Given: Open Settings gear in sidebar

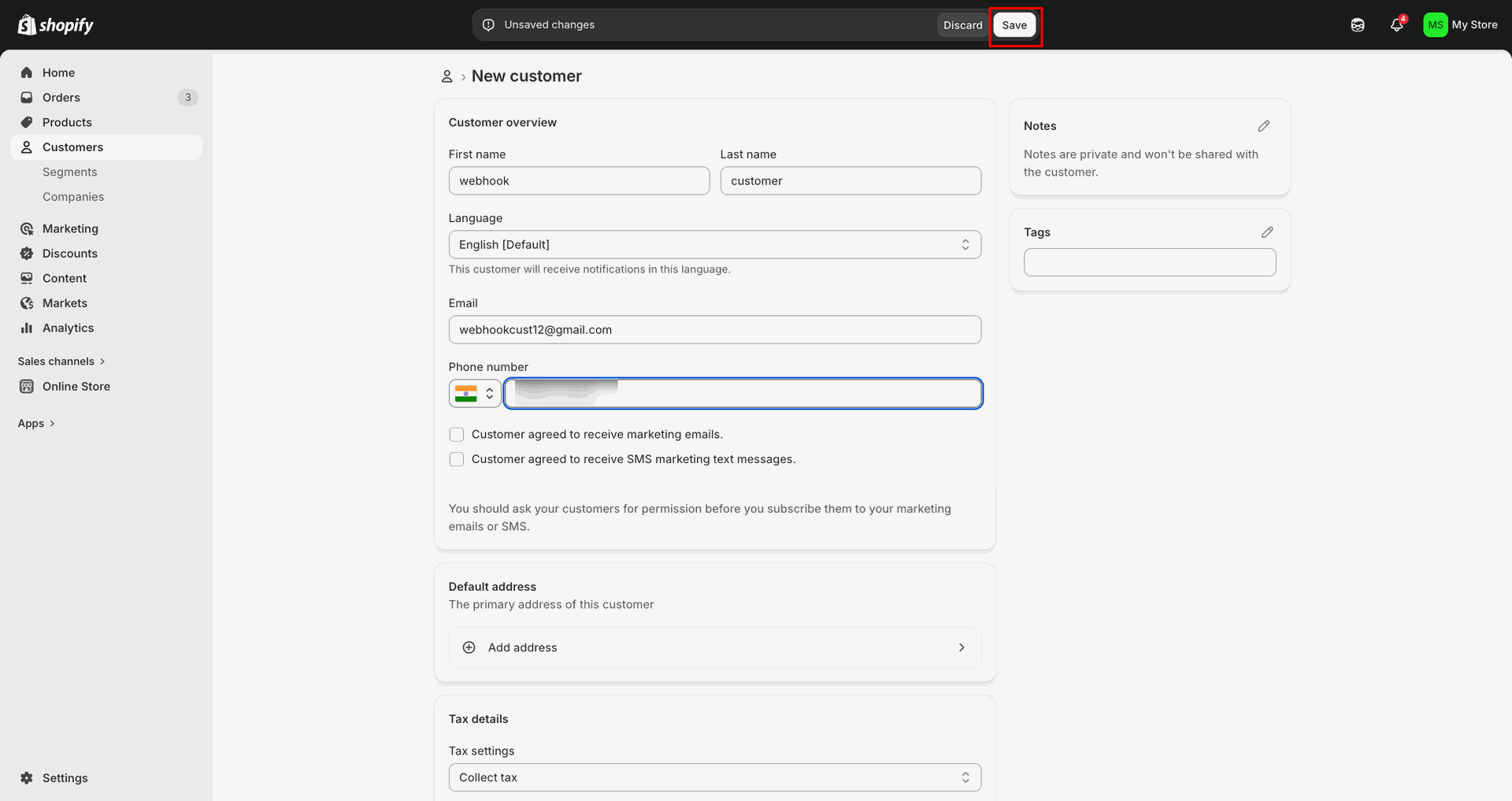Looking at the screenshot, I should [x=27, y=778].
